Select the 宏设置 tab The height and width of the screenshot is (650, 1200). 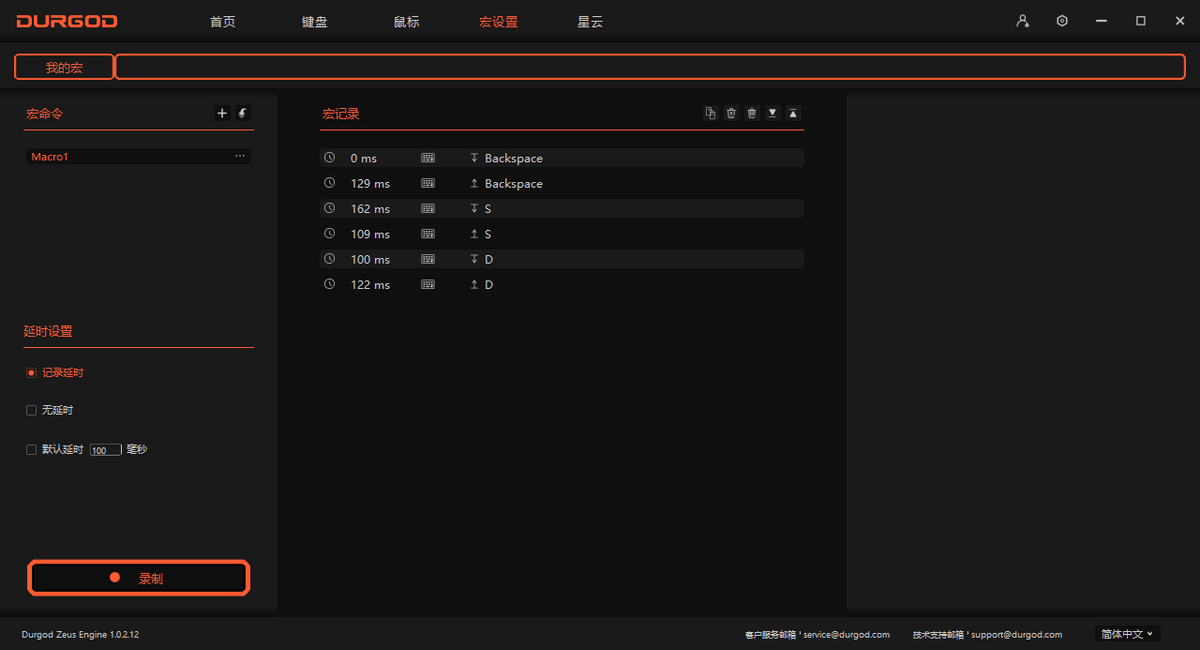[499, 21]
